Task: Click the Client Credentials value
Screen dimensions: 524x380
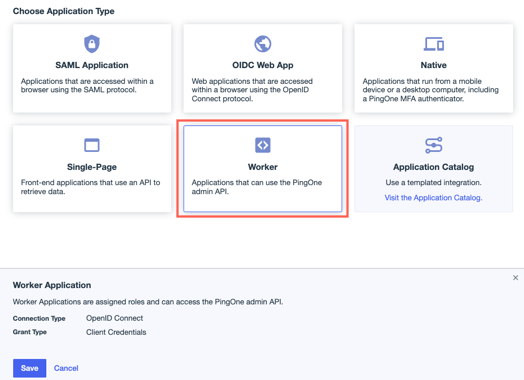Action: [x=116, y=332]
